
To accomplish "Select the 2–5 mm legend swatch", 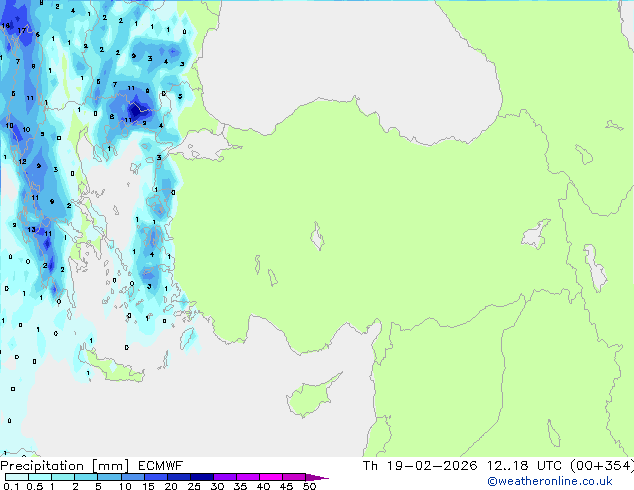I will point(86,477).
